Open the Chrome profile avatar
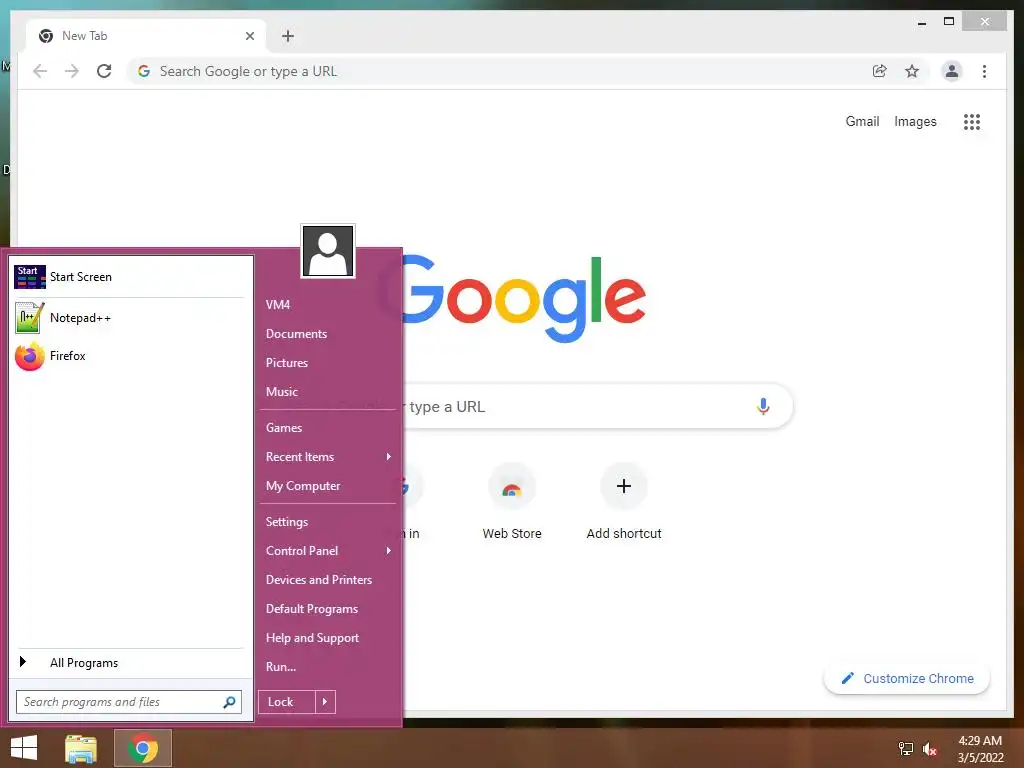The width and height of the screenshot is (1024, 768). click(x=952, y=71)
